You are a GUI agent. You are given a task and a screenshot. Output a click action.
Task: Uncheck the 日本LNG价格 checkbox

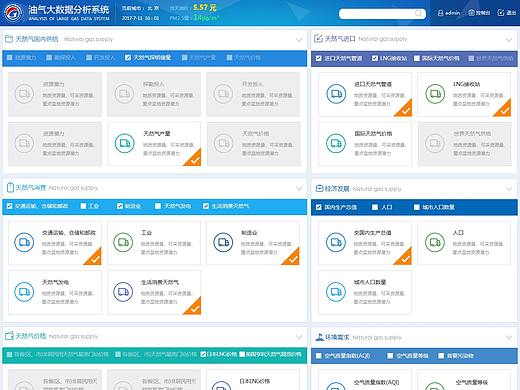(x=203, y=354)
